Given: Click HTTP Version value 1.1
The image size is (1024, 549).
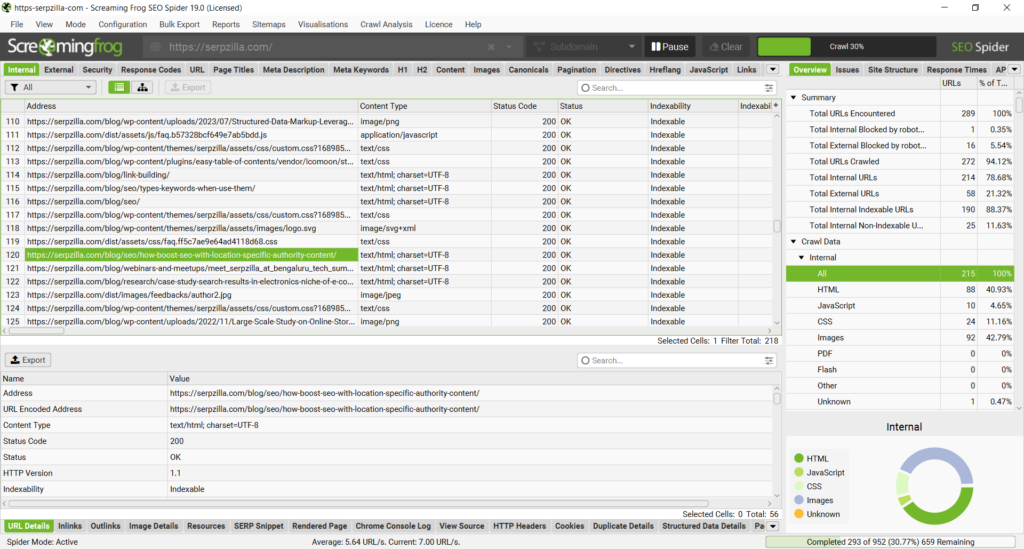Looking at the screenshot, I should pyautogui.click(x=175, y=473).
